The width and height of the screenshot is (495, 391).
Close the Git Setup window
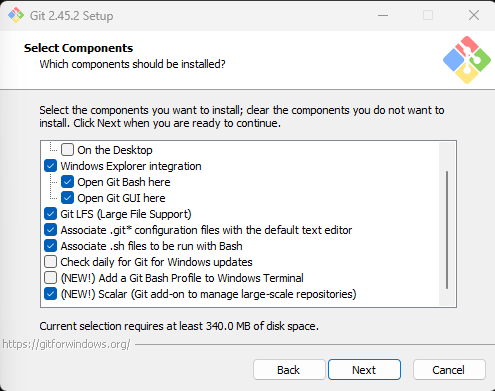[474, 15]
